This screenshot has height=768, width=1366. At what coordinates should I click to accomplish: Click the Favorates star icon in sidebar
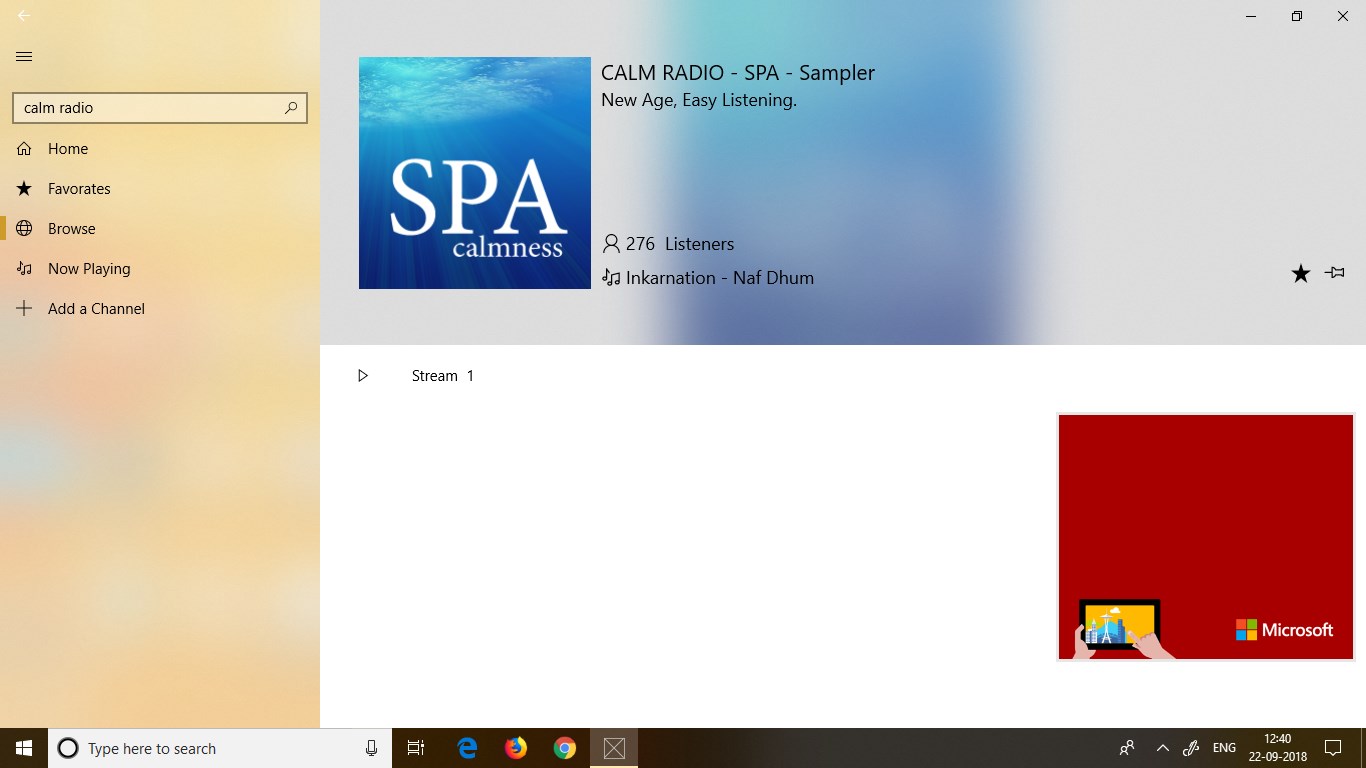[x=24, y=188]
